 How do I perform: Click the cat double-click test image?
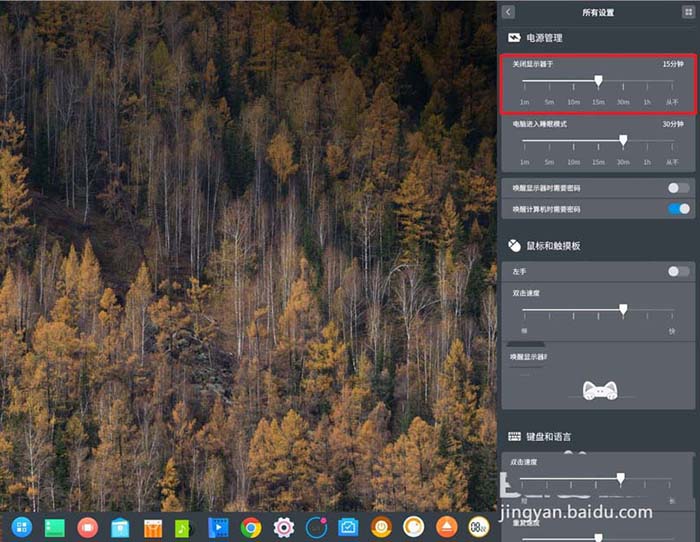[600, 391]
